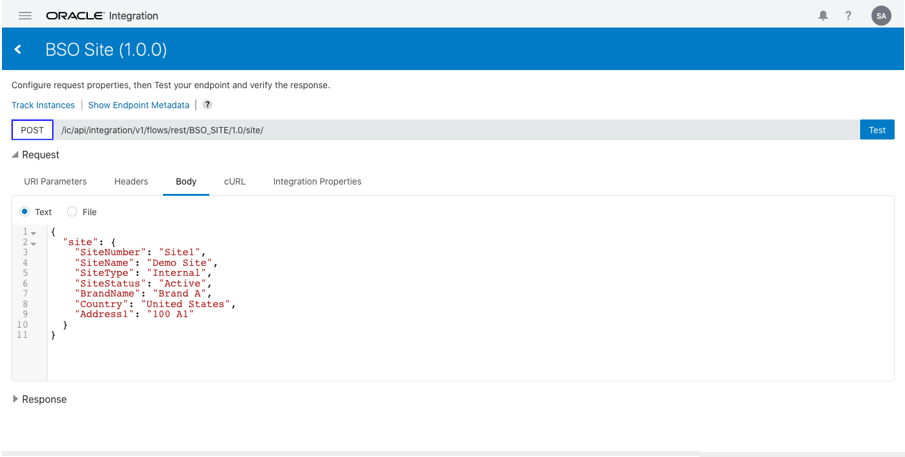
Task: Open the cURL tab
Action: tap(235, 181)
